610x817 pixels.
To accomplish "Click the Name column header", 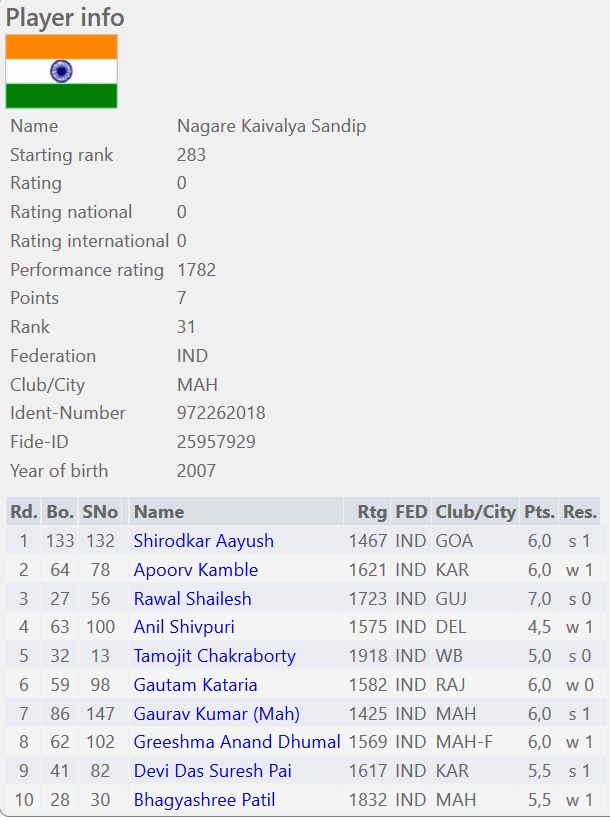I will click(x=159, y=512).
